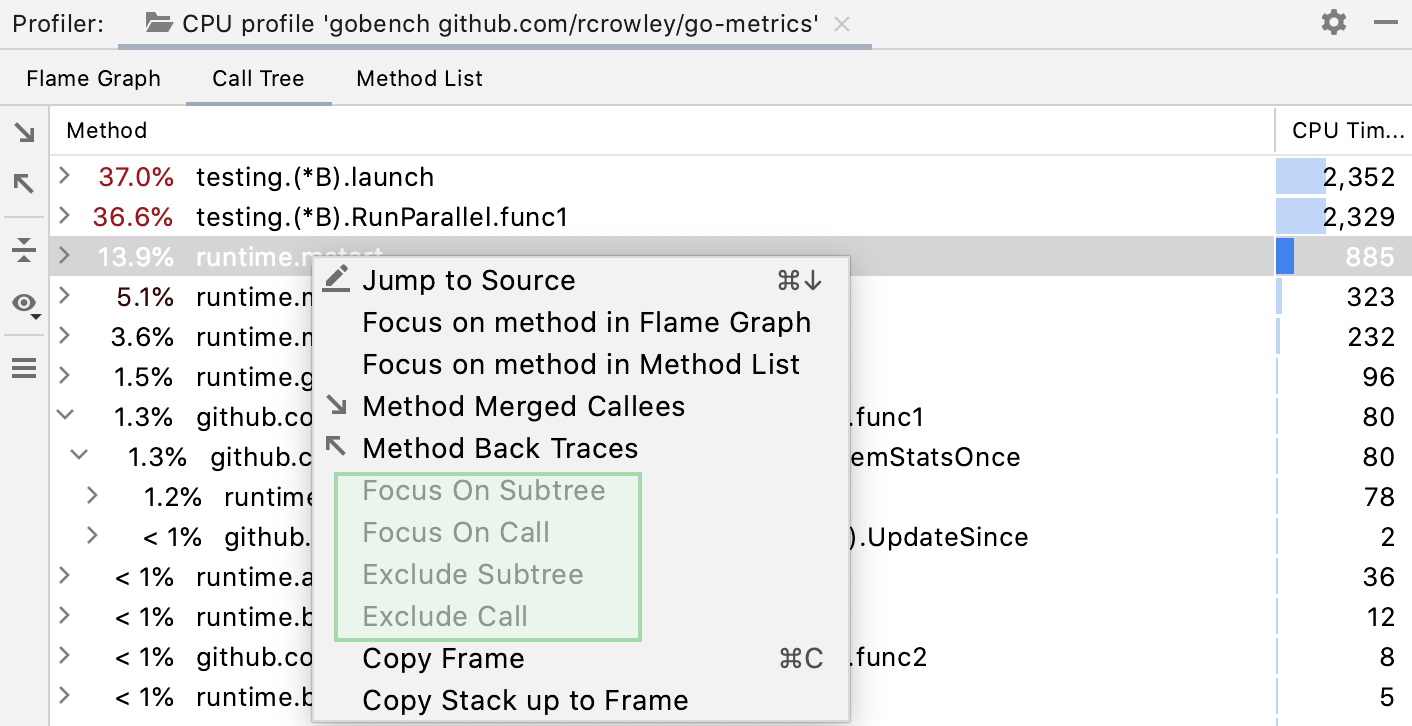1412x726 pixels.
Task: Click the hamburger list icon in the sidebar
Action: coord(24,368)
